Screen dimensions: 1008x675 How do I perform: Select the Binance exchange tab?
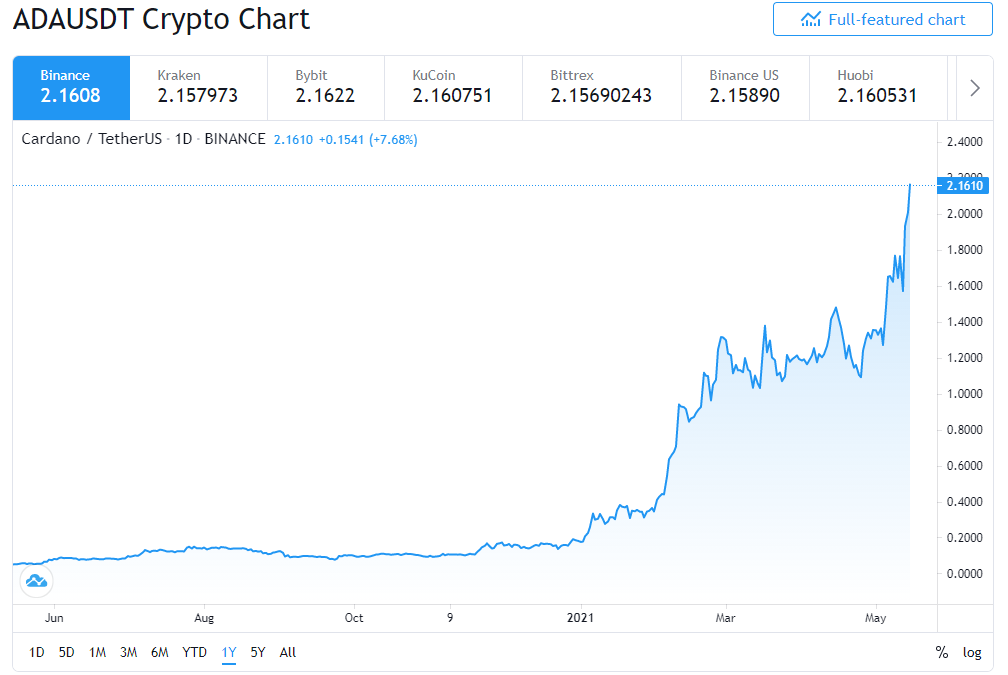click(x=71, y=88)
